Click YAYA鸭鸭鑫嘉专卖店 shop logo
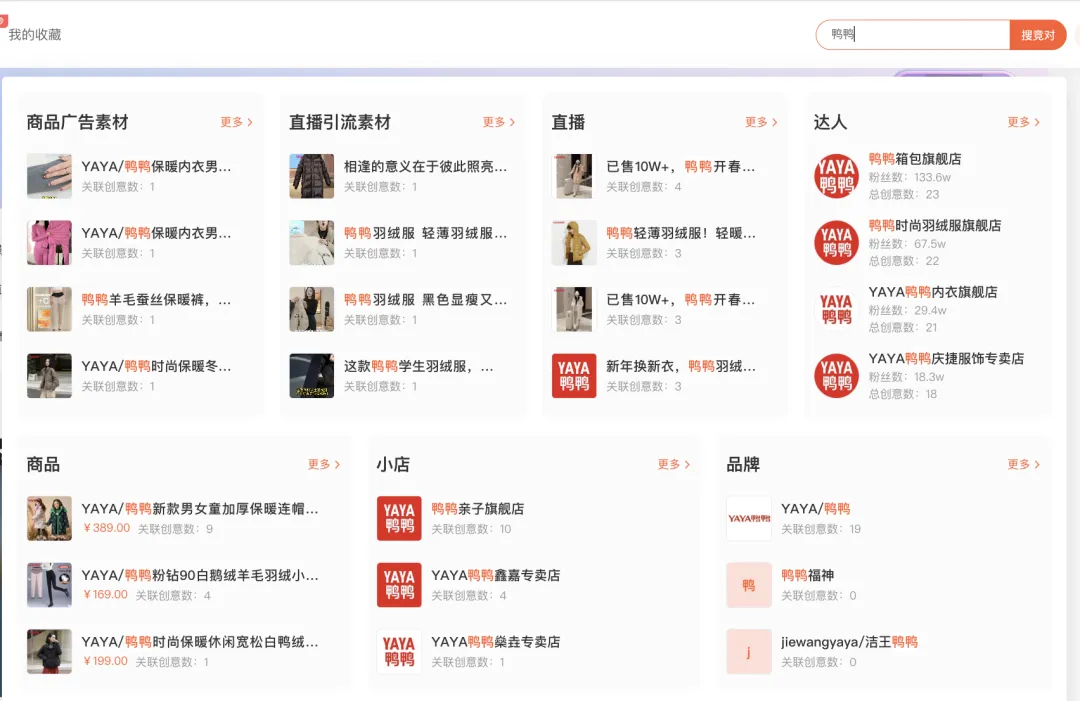Viewport: 1080px width, 701px height. (399, 585)
